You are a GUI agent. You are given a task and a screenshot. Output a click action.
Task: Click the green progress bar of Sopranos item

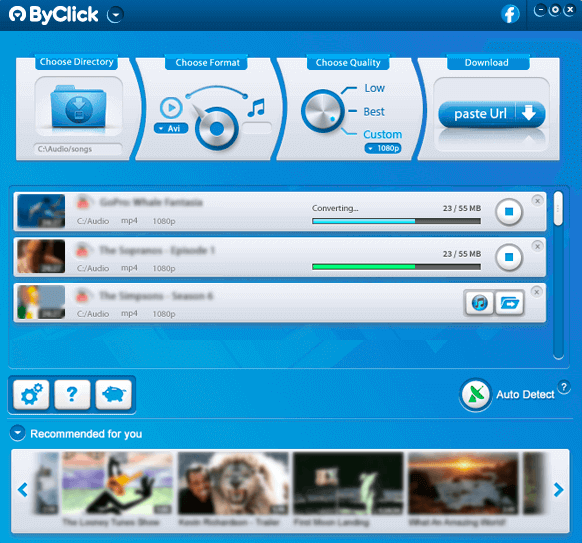coord(396,267)
